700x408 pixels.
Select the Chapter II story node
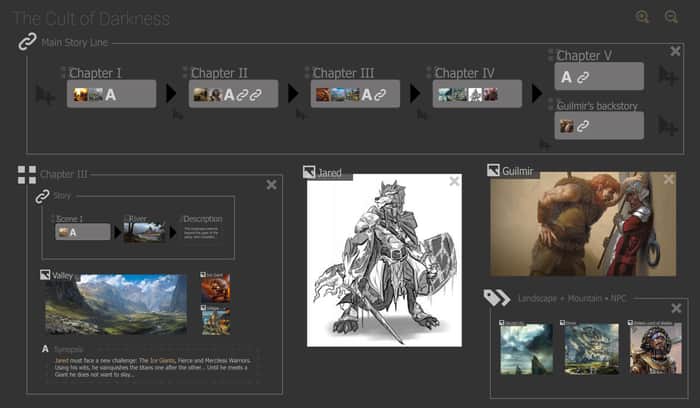233,94
